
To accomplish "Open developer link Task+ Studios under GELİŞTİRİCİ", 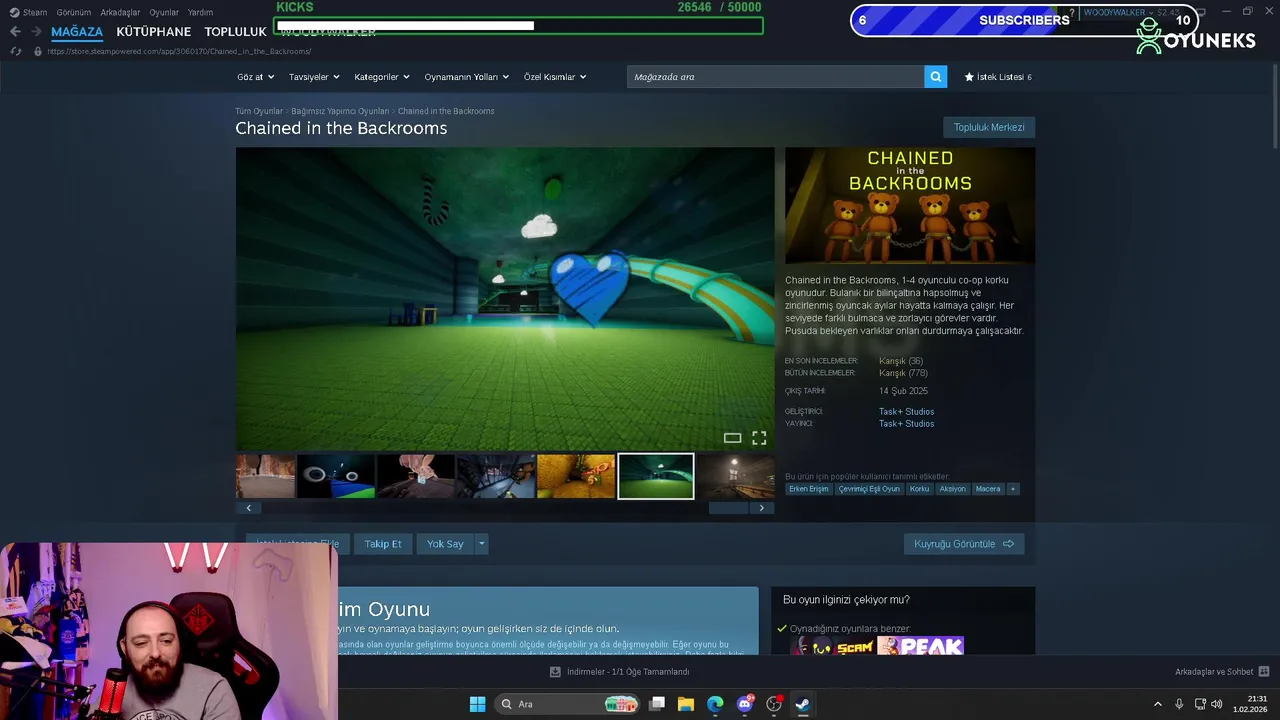I will 906,411.
